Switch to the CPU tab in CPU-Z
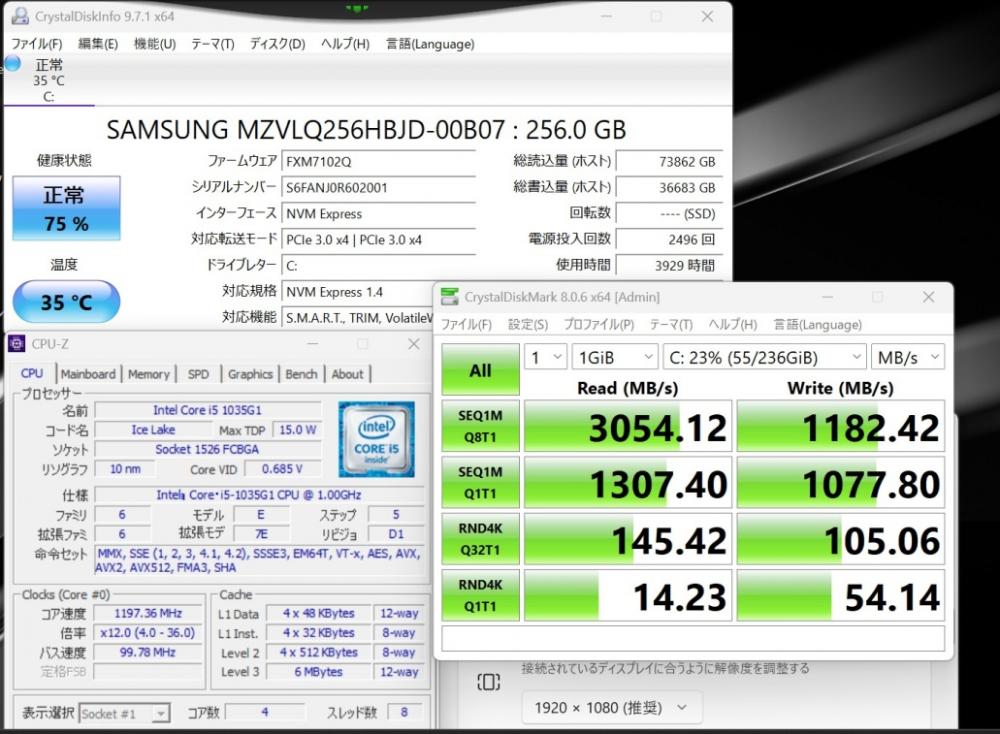 pyautogui.click(x=32, y=374)
